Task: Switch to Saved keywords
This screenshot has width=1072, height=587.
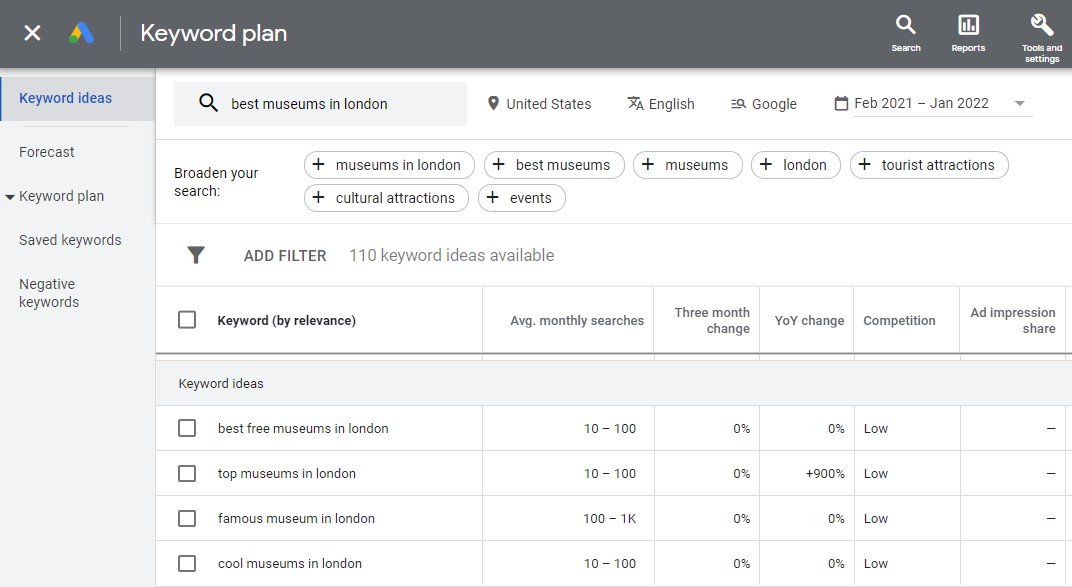Action: point(70,240)
